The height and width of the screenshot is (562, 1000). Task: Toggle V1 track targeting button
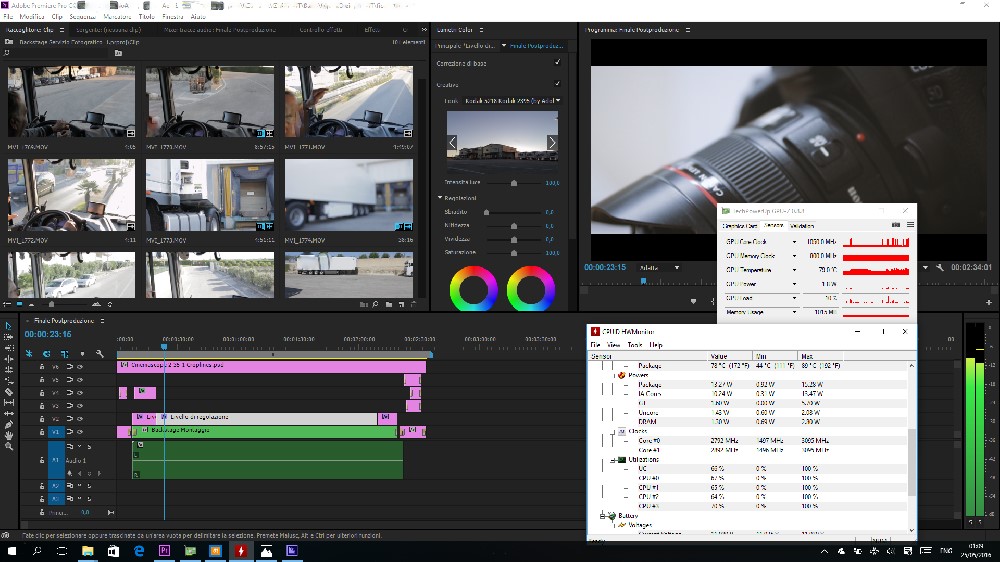[x=55, y=432]
